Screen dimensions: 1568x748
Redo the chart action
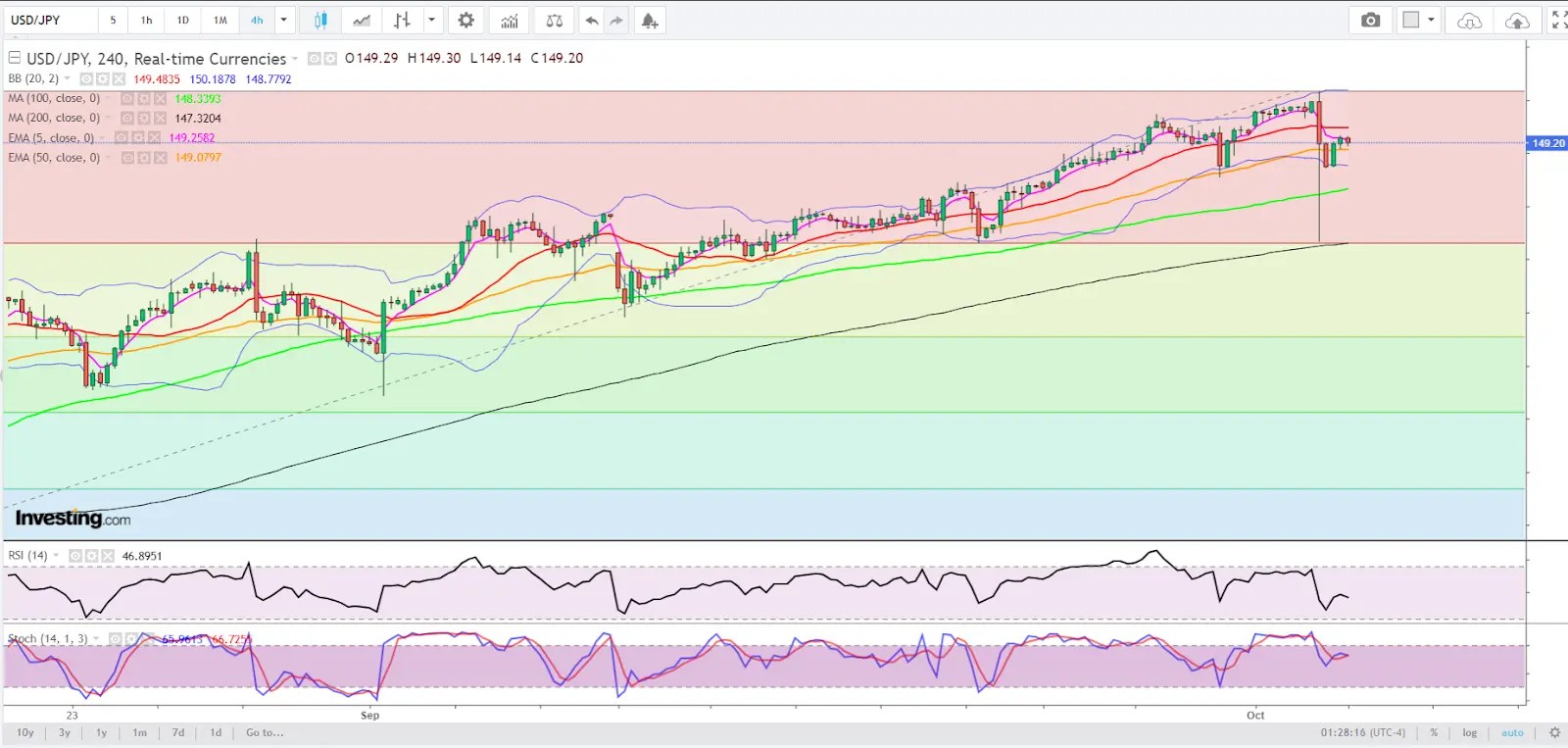[x=616, y=21]
